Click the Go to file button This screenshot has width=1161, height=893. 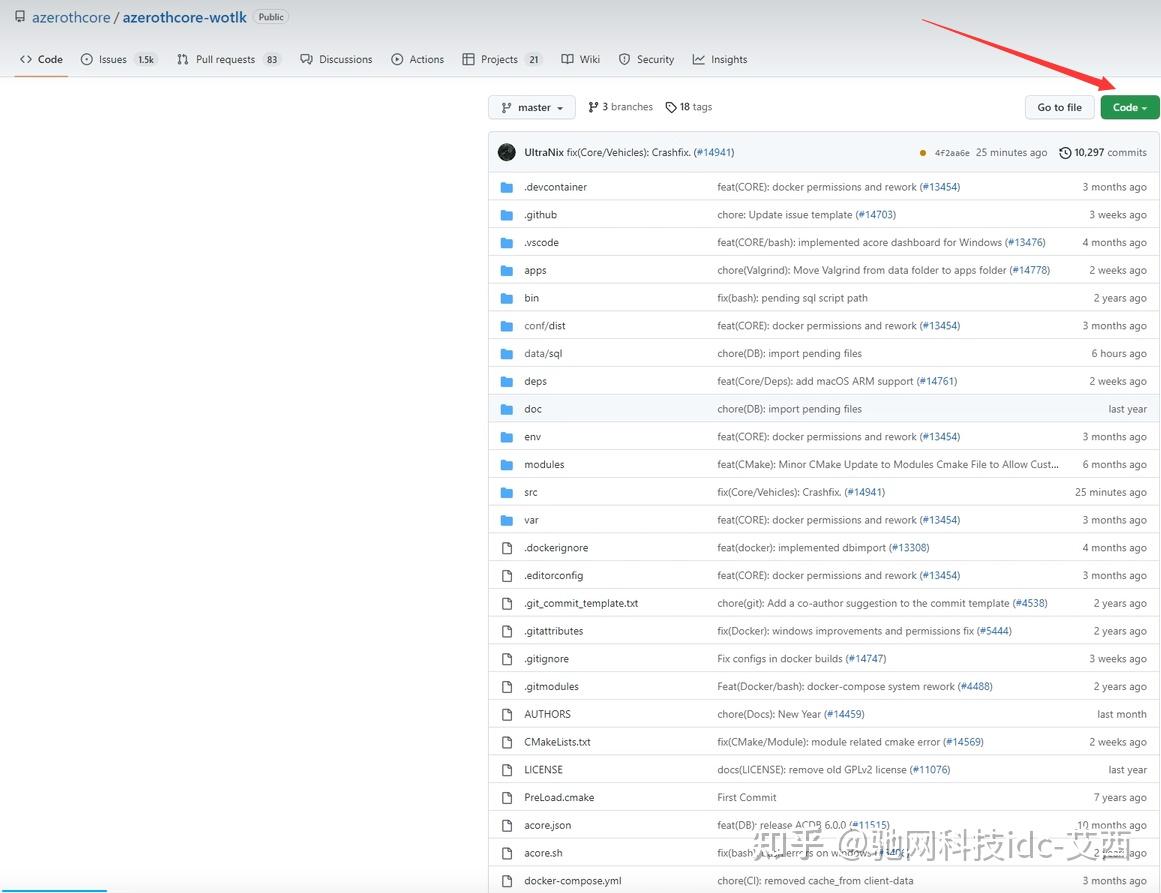[x=1059, y=107]
